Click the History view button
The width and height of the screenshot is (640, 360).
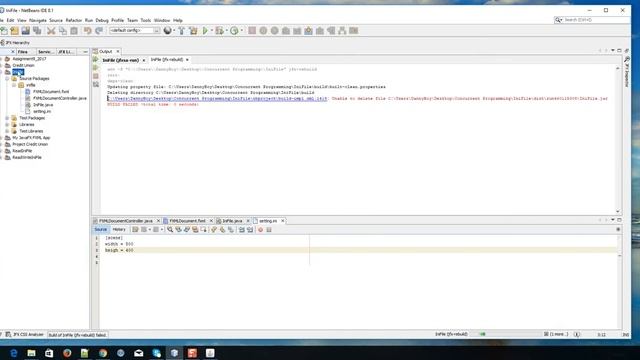pos(119,230)
